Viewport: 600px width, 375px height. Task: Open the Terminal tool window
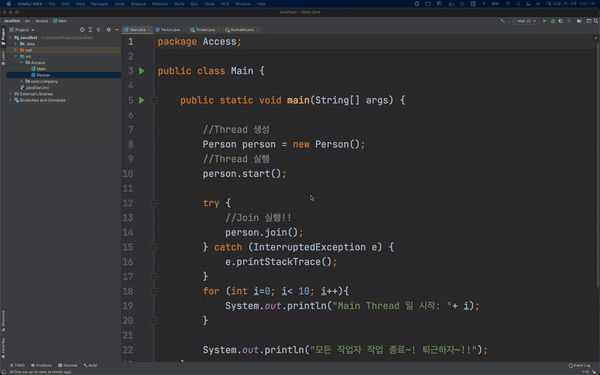pos(68,365)
